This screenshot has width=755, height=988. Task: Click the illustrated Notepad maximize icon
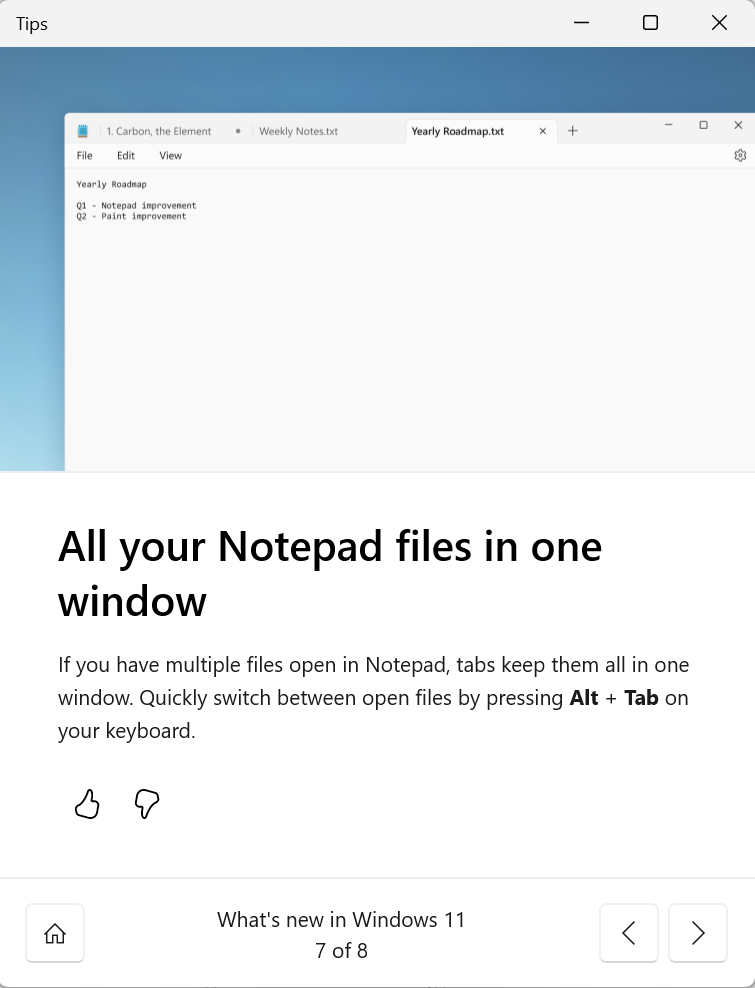click(703, 125)
